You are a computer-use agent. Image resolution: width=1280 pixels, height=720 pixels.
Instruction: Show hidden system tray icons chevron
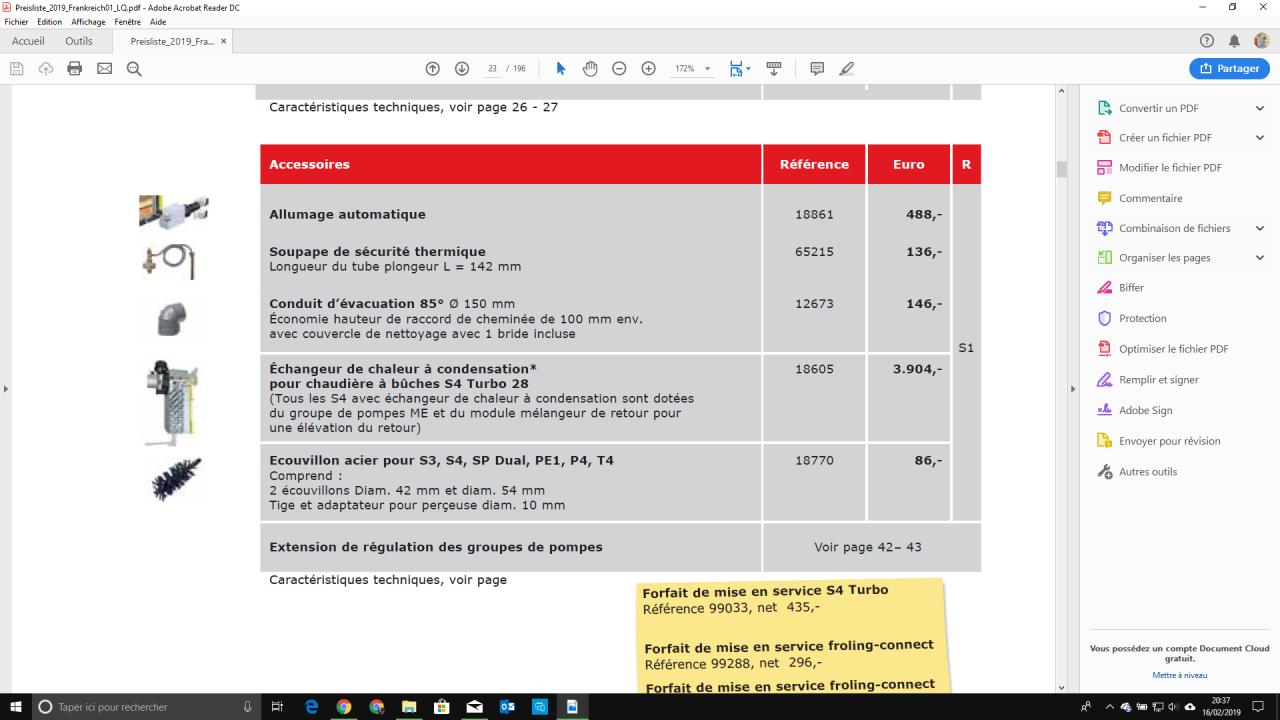(x=1108, y=707)
